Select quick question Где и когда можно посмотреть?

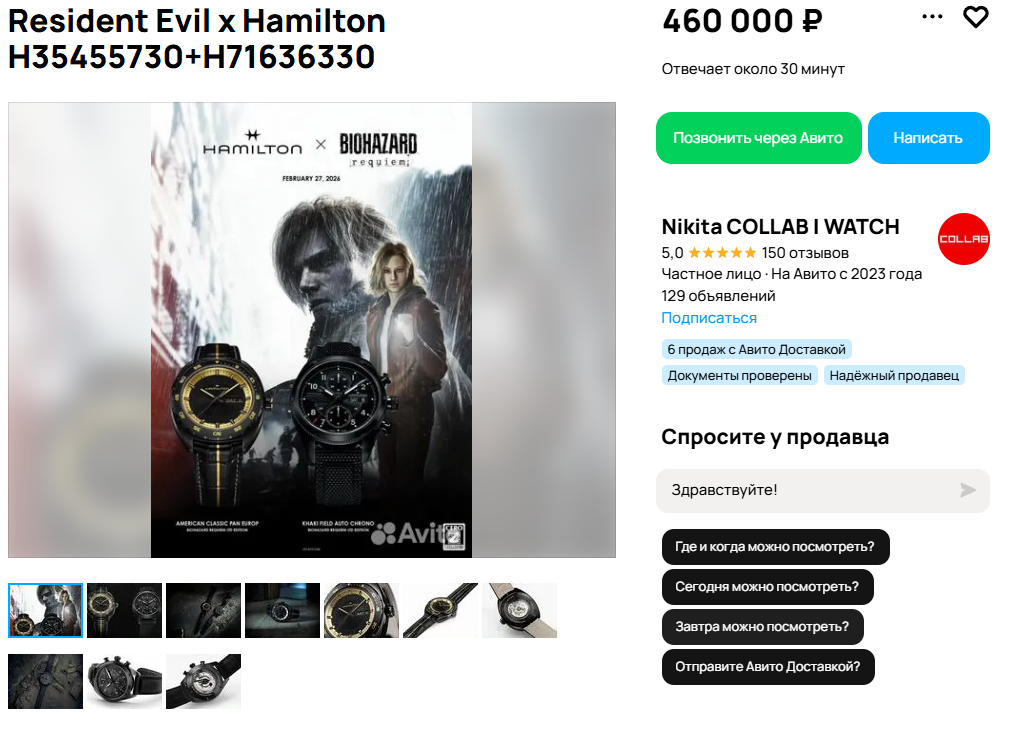(x=775, y=547)
